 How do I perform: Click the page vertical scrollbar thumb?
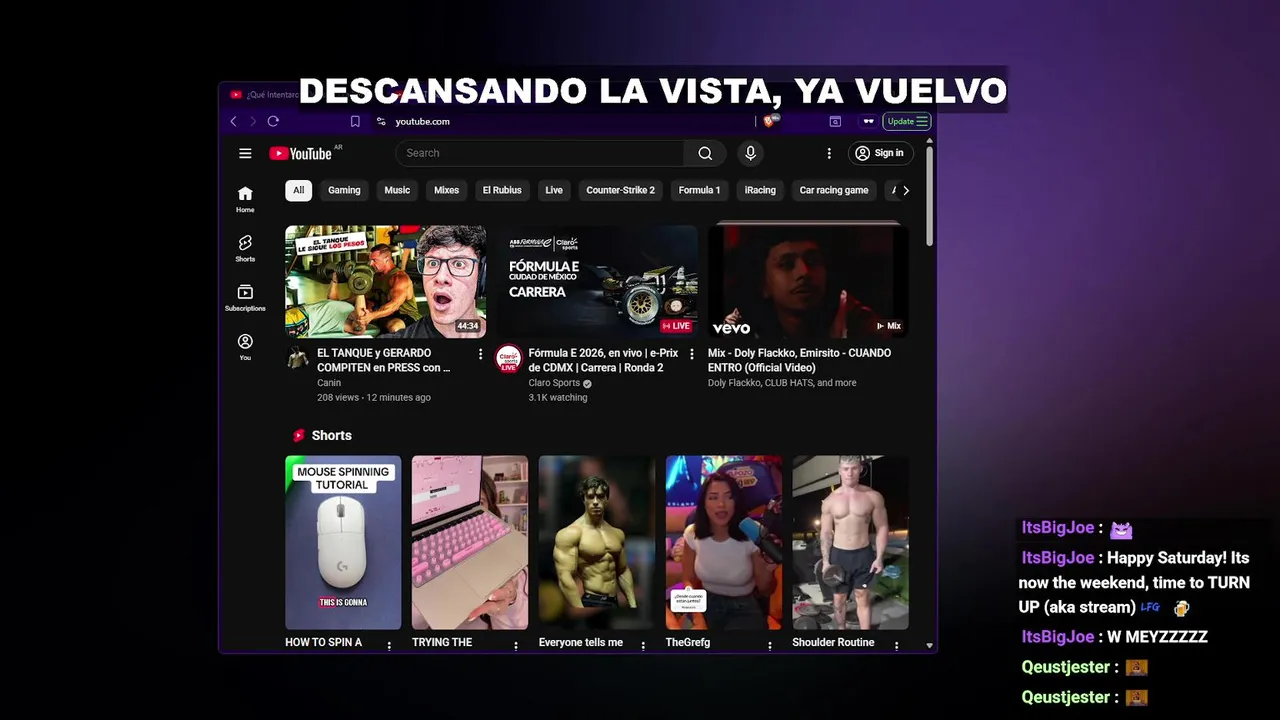click(929, 197)
